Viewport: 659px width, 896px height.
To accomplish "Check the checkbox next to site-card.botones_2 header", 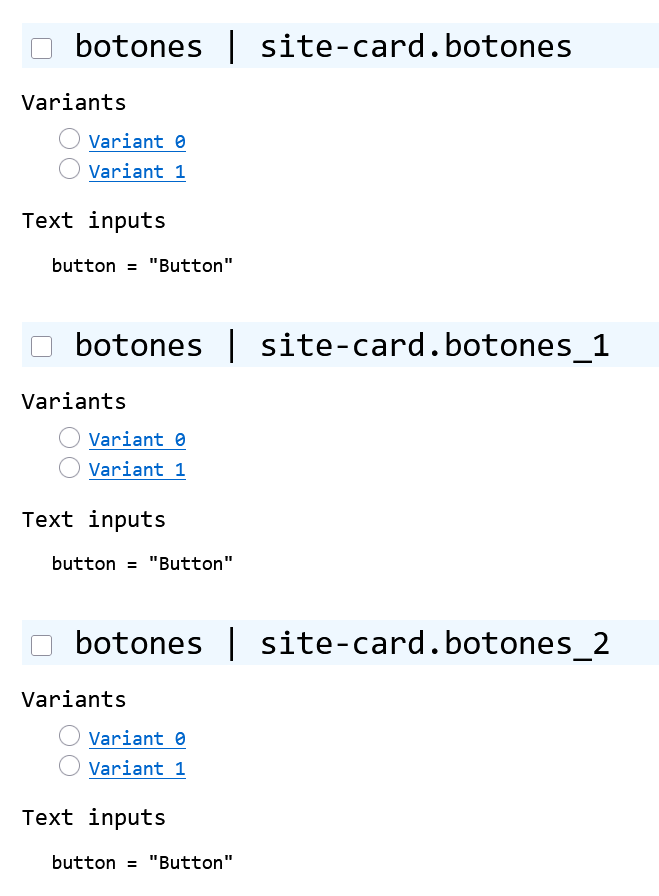I will click(41, 644).
